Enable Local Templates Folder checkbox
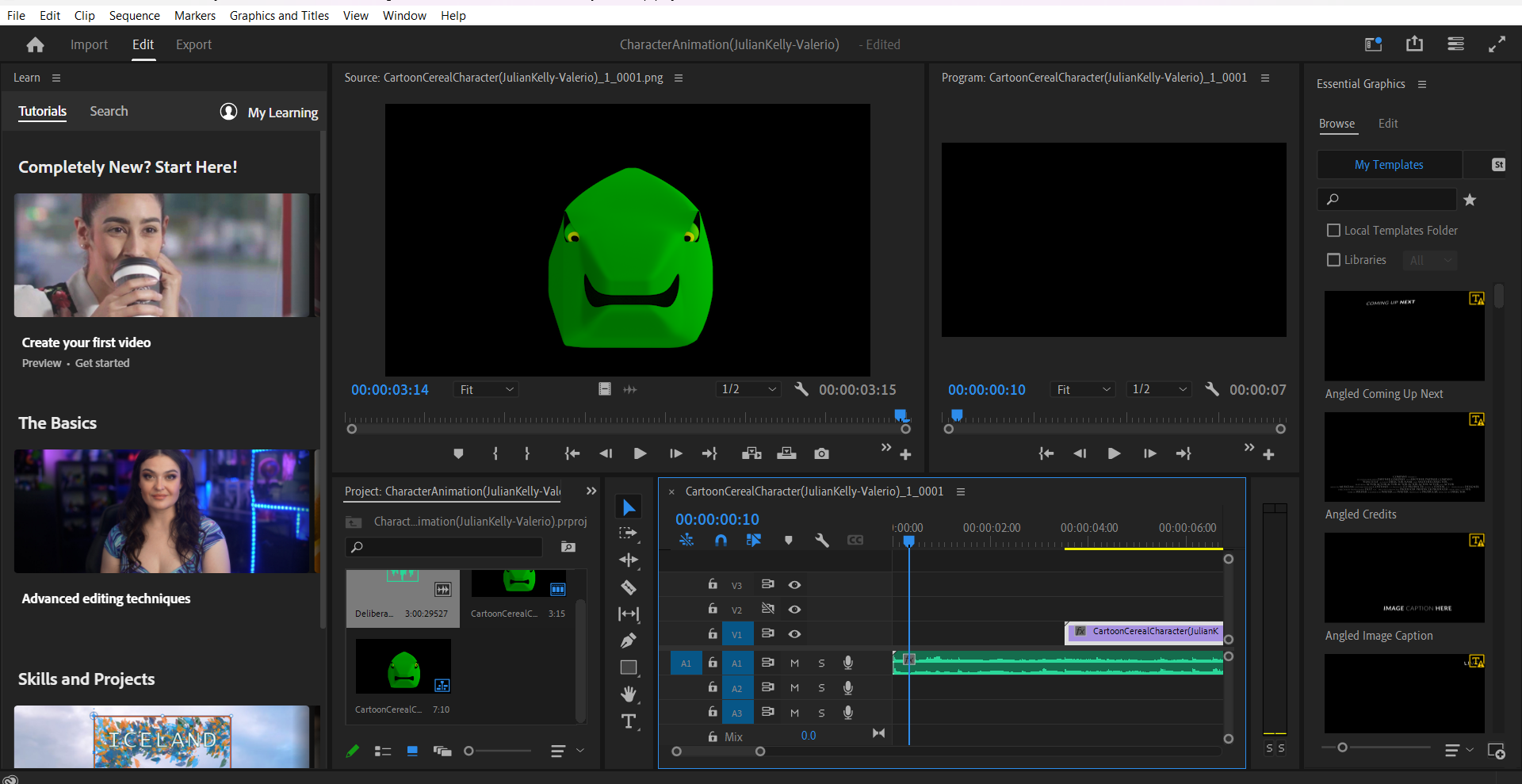Image resolution: width=1522 pixels, height=784 pixels. [1333, 231]
